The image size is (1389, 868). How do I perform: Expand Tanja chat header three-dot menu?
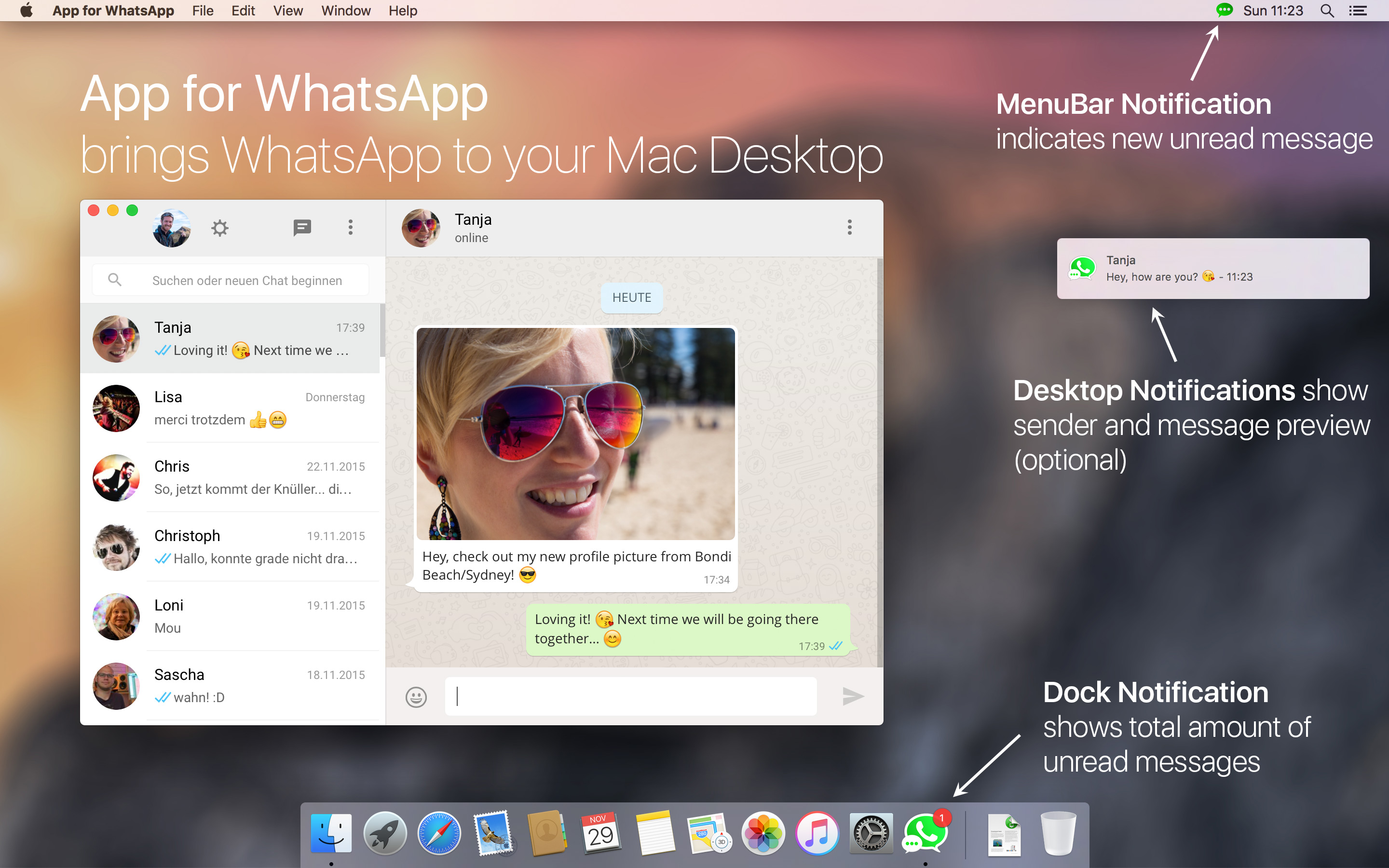pos(849,227)
